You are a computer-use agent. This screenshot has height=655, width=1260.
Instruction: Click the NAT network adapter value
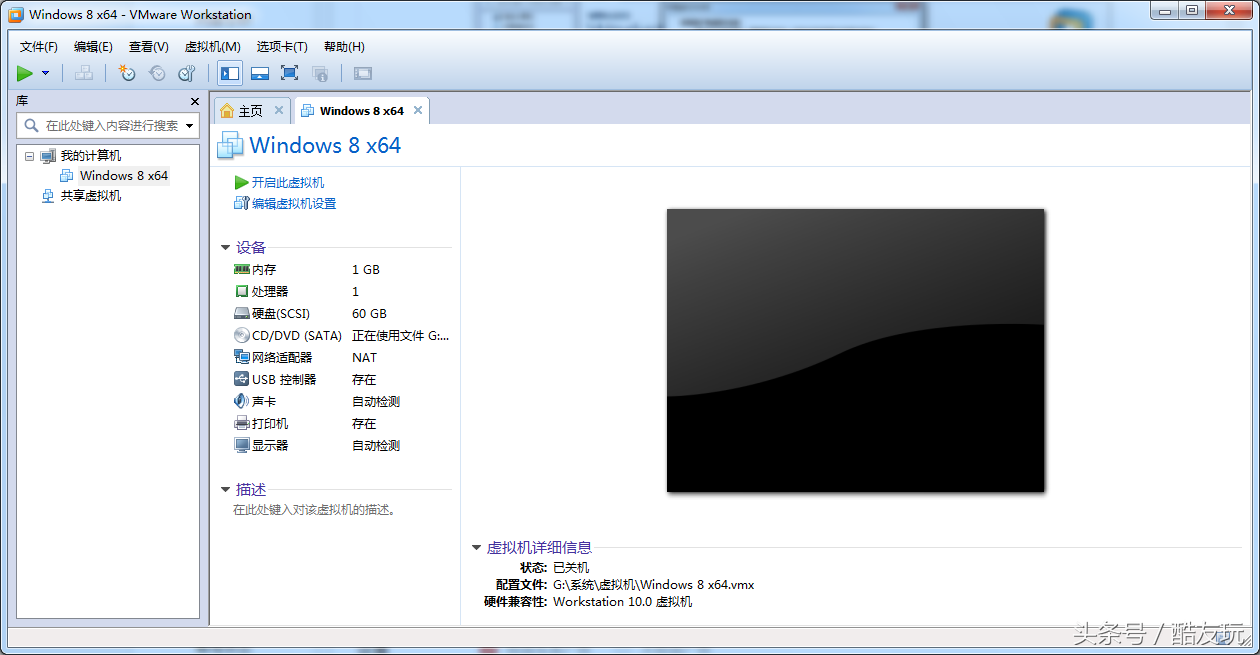tap(364, 358)
